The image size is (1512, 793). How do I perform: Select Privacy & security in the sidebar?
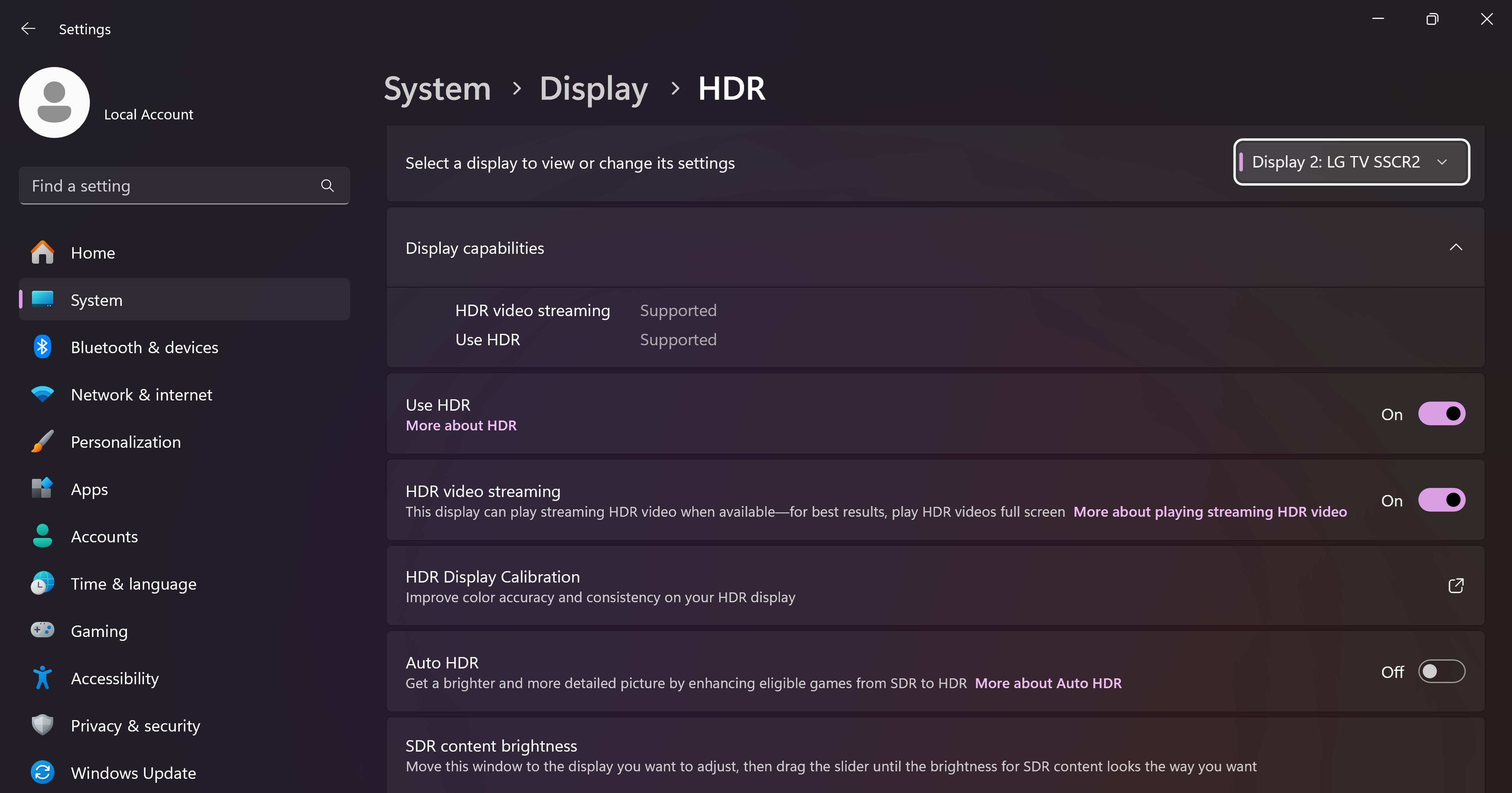(x=135, y=726)
